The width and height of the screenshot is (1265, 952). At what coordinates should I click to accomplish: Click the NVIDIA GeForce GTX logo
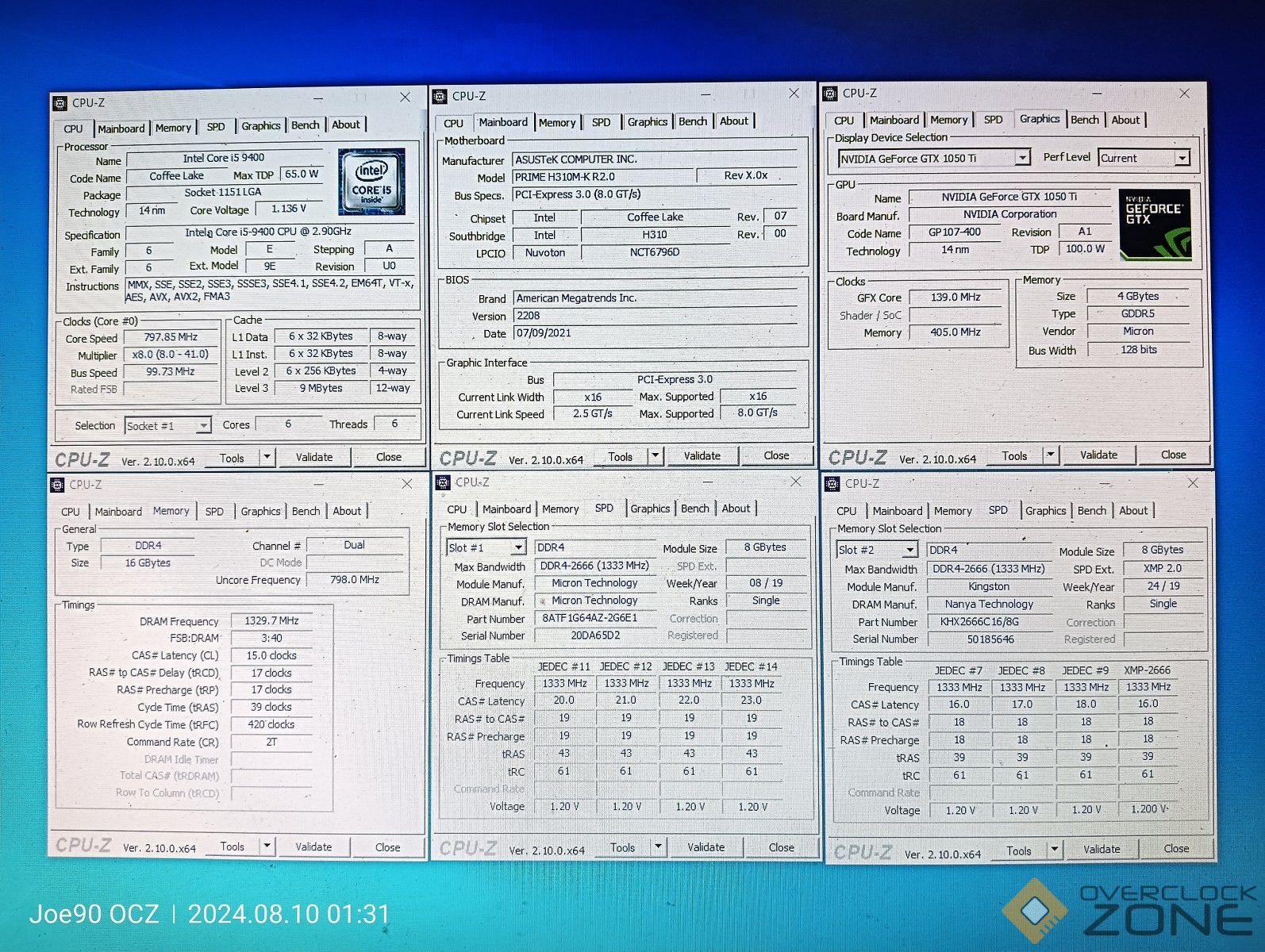coord(1155,225)
